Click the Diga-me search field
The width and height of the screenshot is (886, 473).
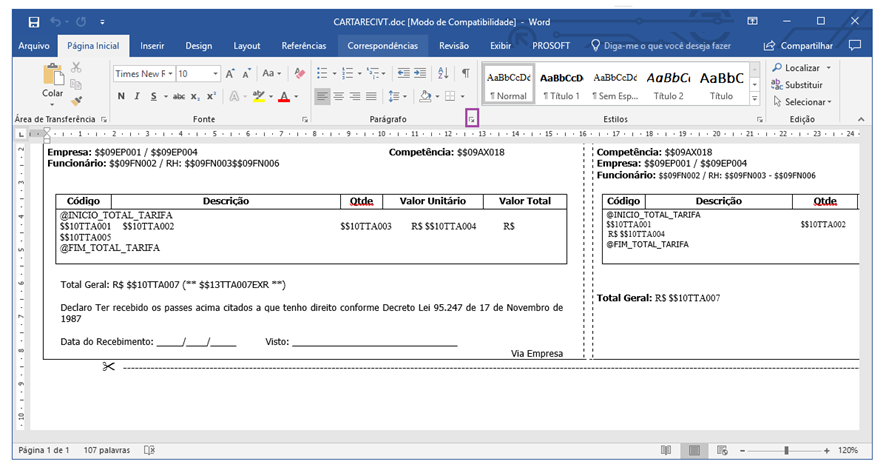tap(661, 46)
